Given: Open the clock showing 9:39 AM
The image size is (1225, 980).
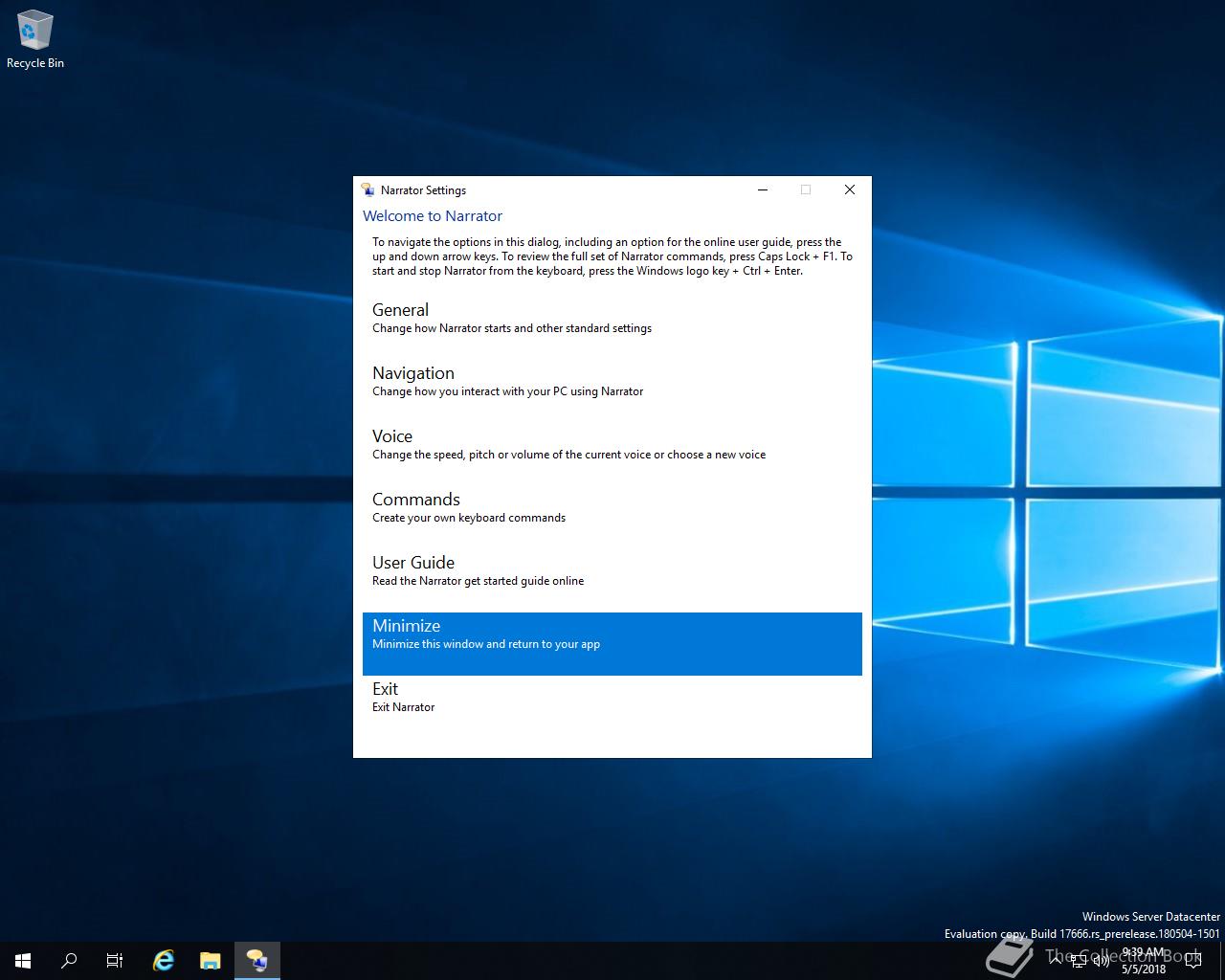Looking at the screenshot, I should point(1144,961).
